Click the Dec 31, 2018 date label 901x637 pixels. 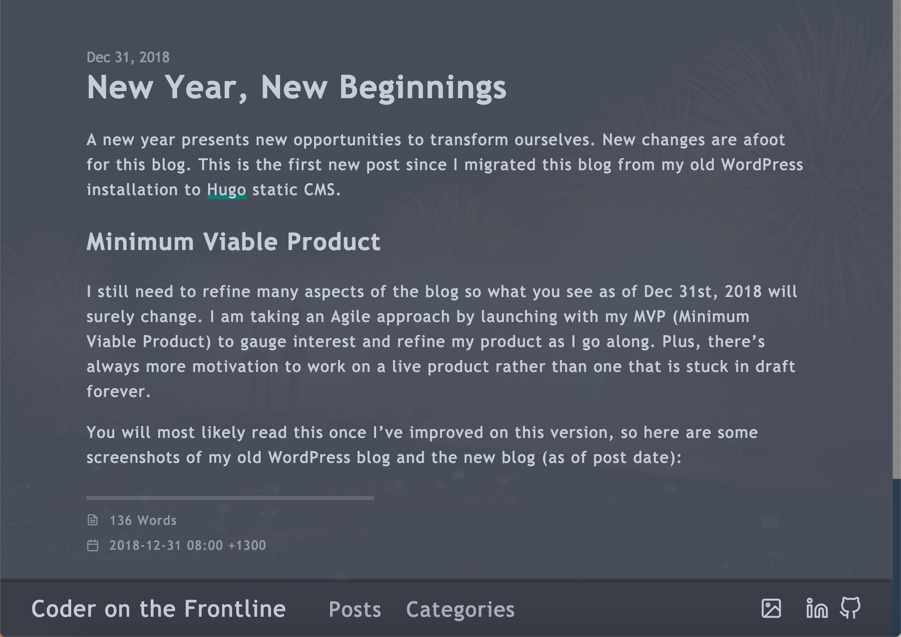point(128,57)
